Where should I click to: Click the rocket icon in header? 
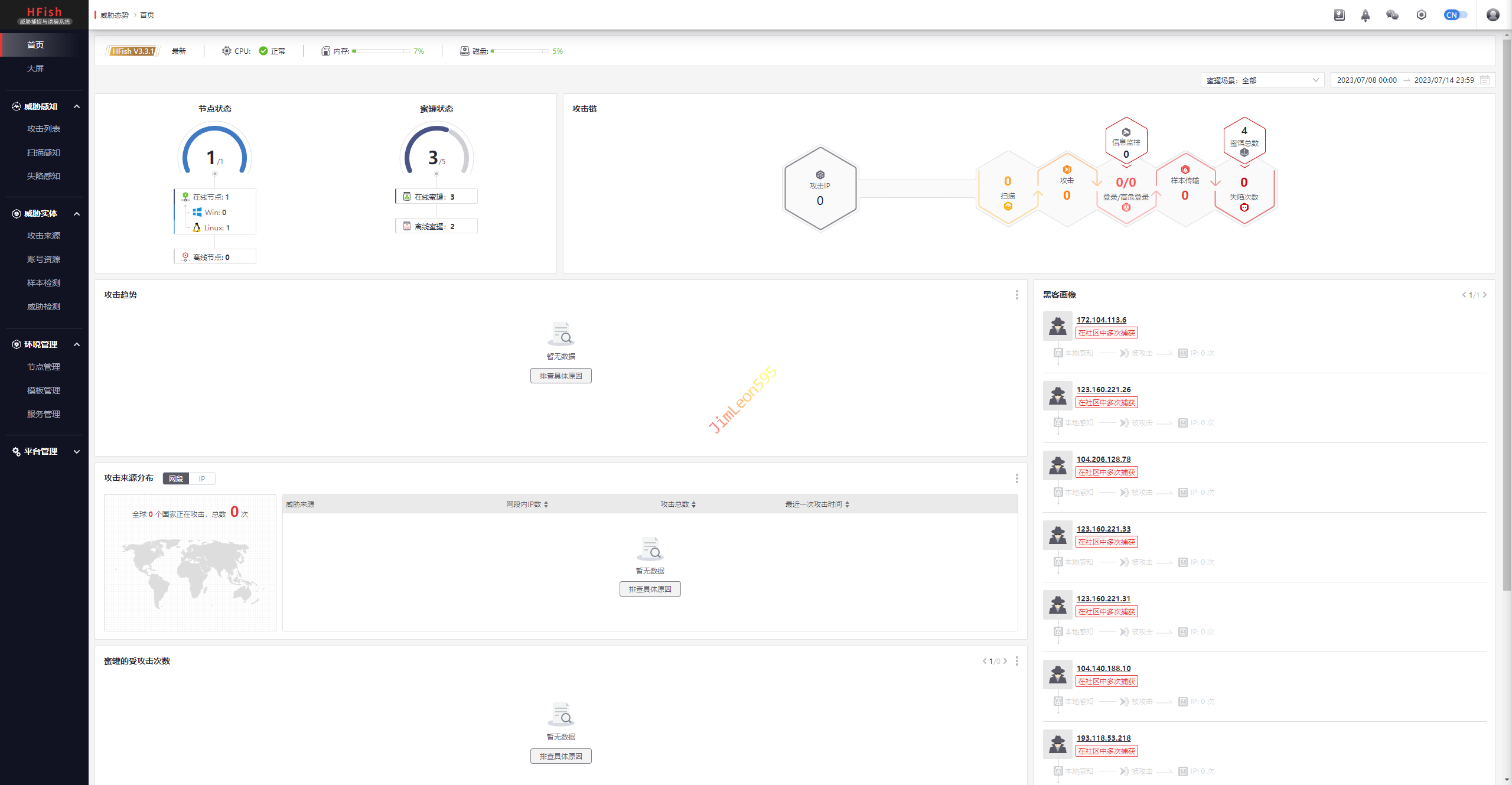coord(1365,15)
